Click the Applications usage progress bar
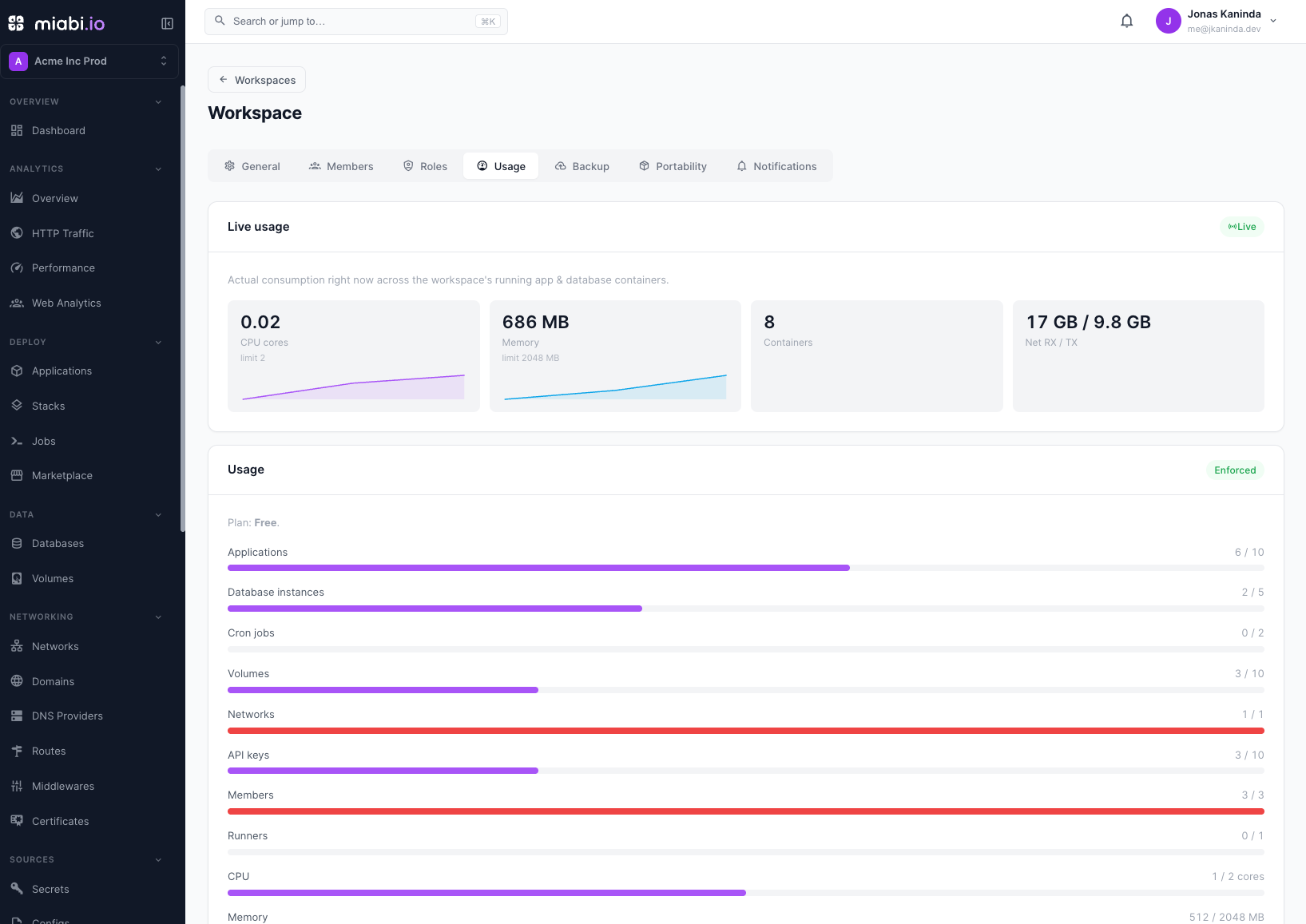Viewport: 1306px width, 924px height. [x=746, y=568]
